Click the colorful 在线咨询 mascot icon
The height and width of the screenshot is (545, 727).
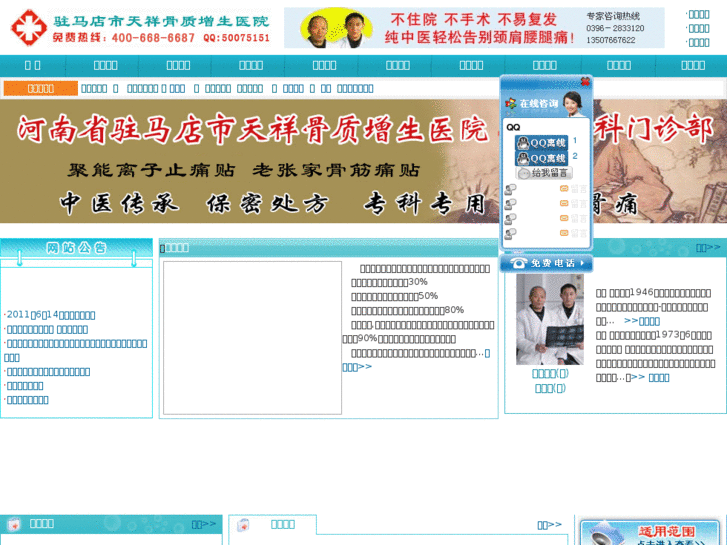(510, 103)
